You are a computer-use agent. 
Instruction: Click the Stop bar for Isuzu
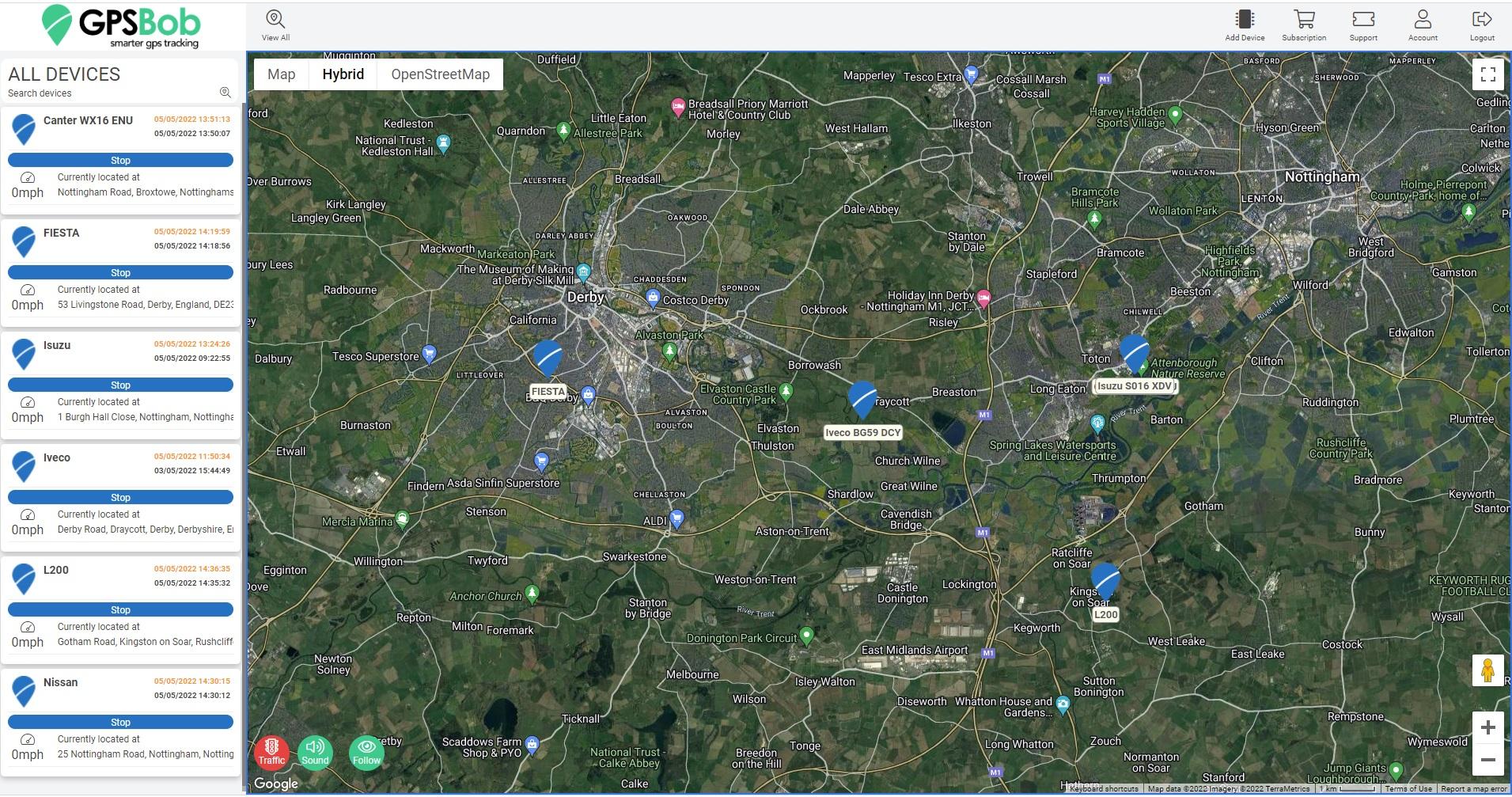120,385
